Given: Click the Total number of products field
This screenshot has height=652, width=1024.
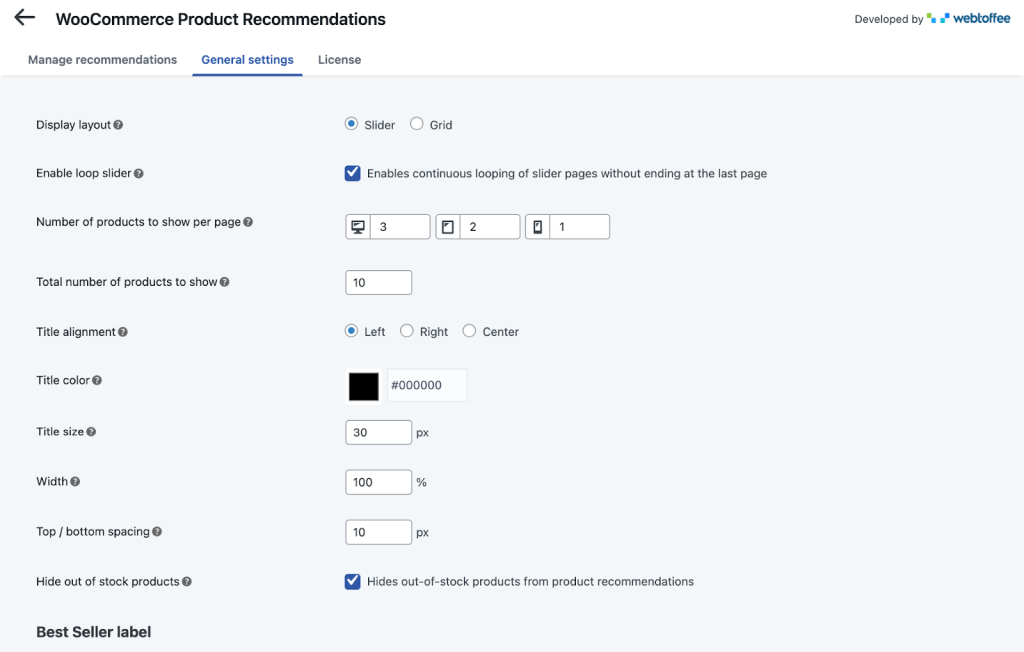Looking at the screenshot, I should (x=379, y=282).
